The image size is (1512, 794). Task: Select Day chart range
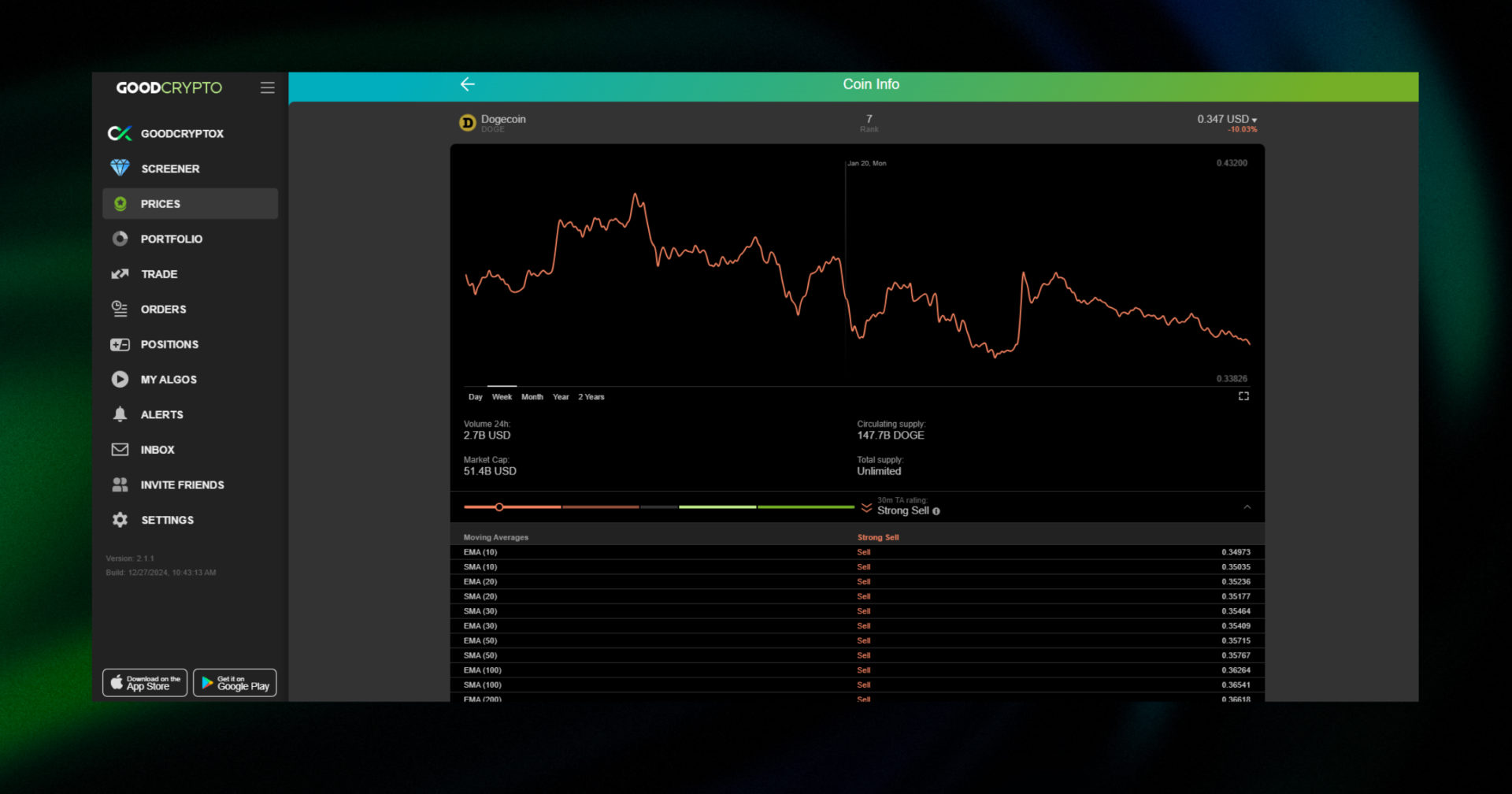click(x=476, y=397)
